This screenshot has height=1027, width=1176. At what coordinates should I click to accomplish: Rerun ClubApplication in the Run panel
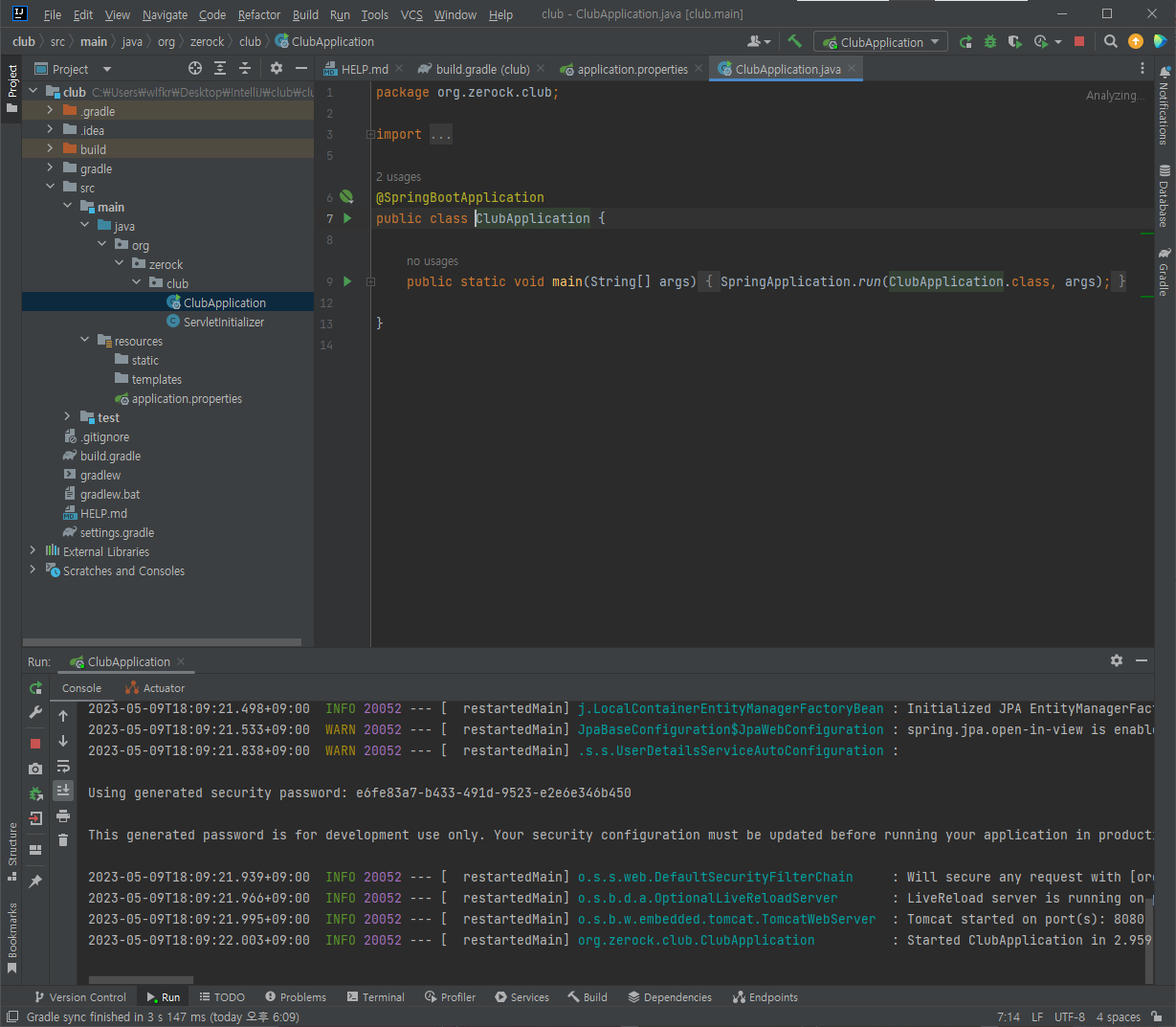click(x=35, y=688)
